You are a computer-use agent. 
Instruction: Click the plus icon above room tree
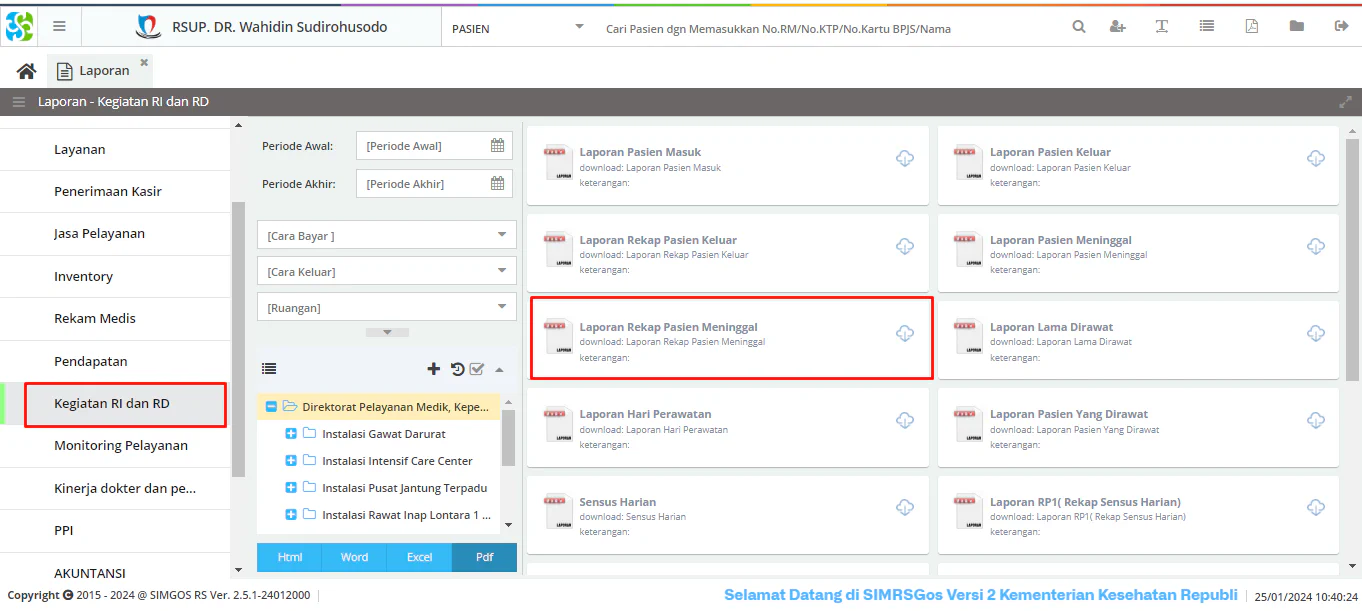pyautogui.click(x=434, y=369)
